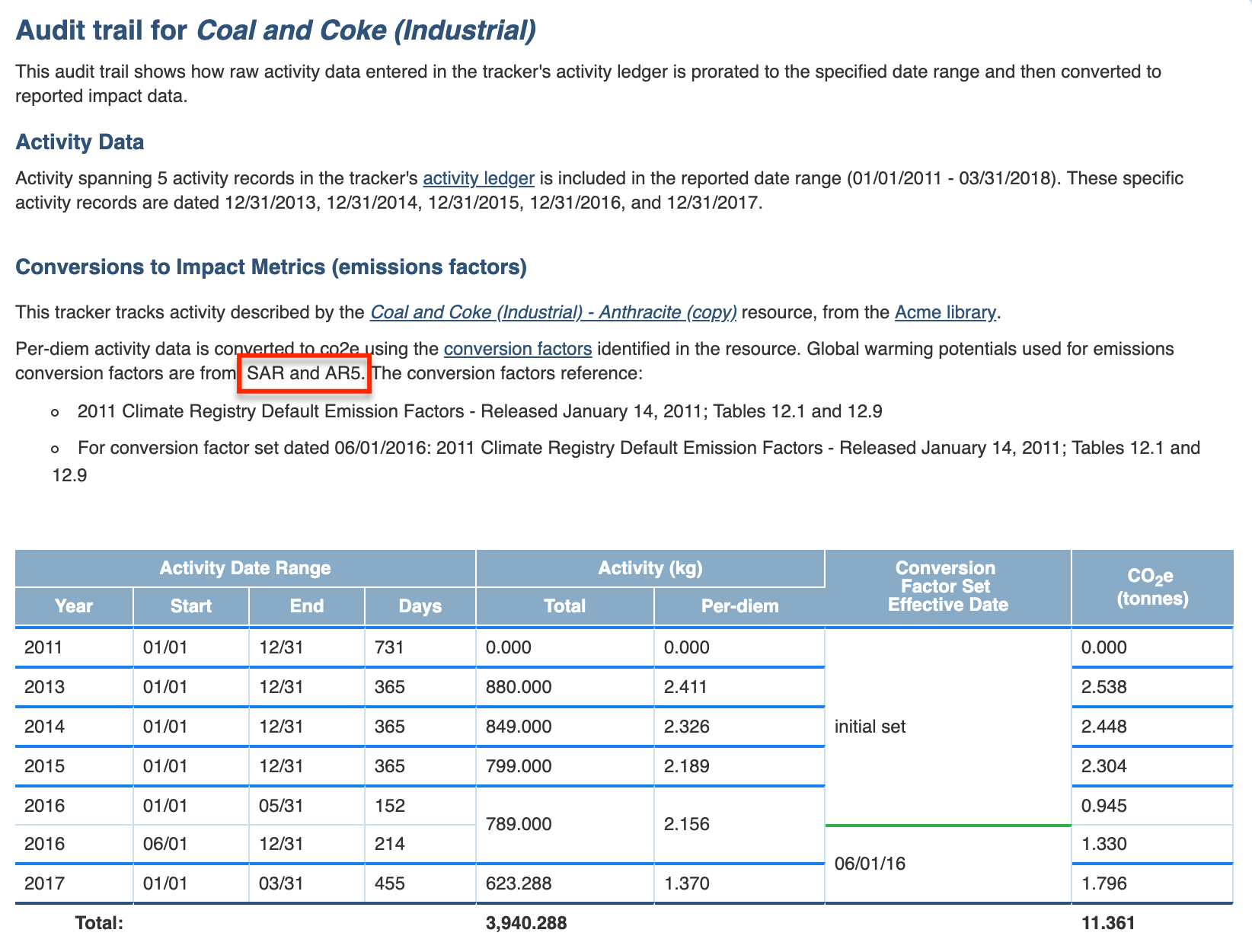Open the Coal and Coke Anthracite (copy) resource link
Image resolution: width=1252 pixels, height=952 pixels.
pyautogui.click(x=553, y=312)
